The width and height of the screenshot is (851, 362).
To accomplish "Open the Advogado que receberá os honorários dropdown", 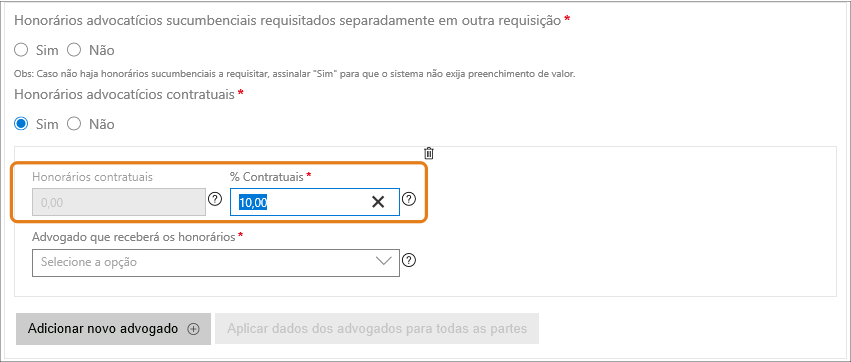I will tap(216, 263).
